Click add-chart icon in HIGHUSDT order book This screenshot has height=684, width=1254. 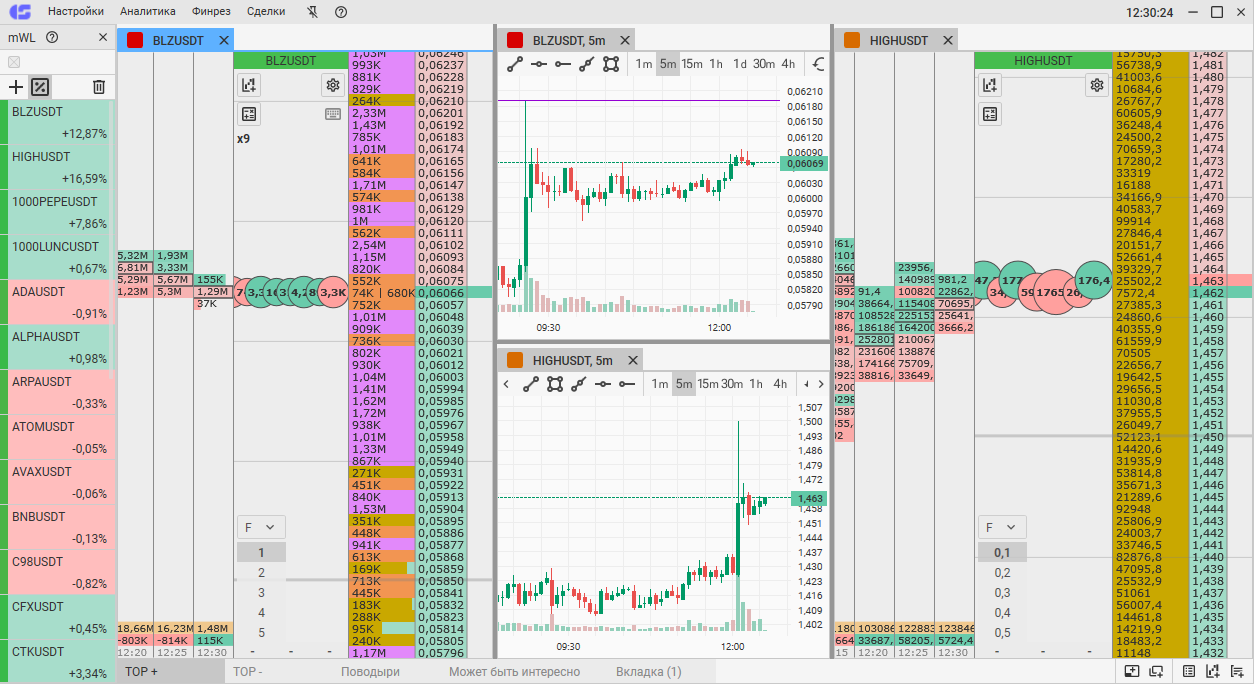990,85
